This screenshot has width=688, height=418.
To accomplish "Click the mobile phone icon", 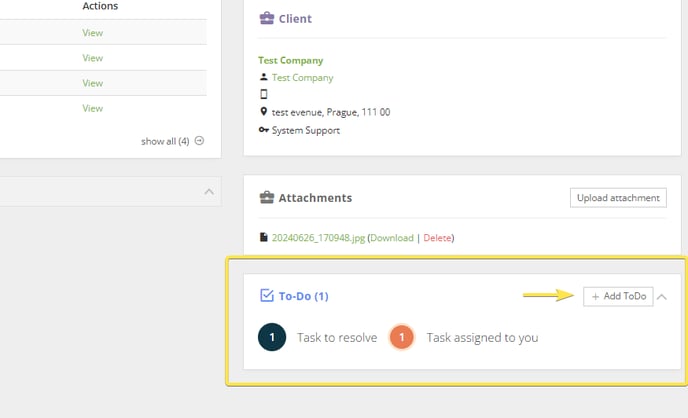I will pyautogui.click(x=264, y=94).
